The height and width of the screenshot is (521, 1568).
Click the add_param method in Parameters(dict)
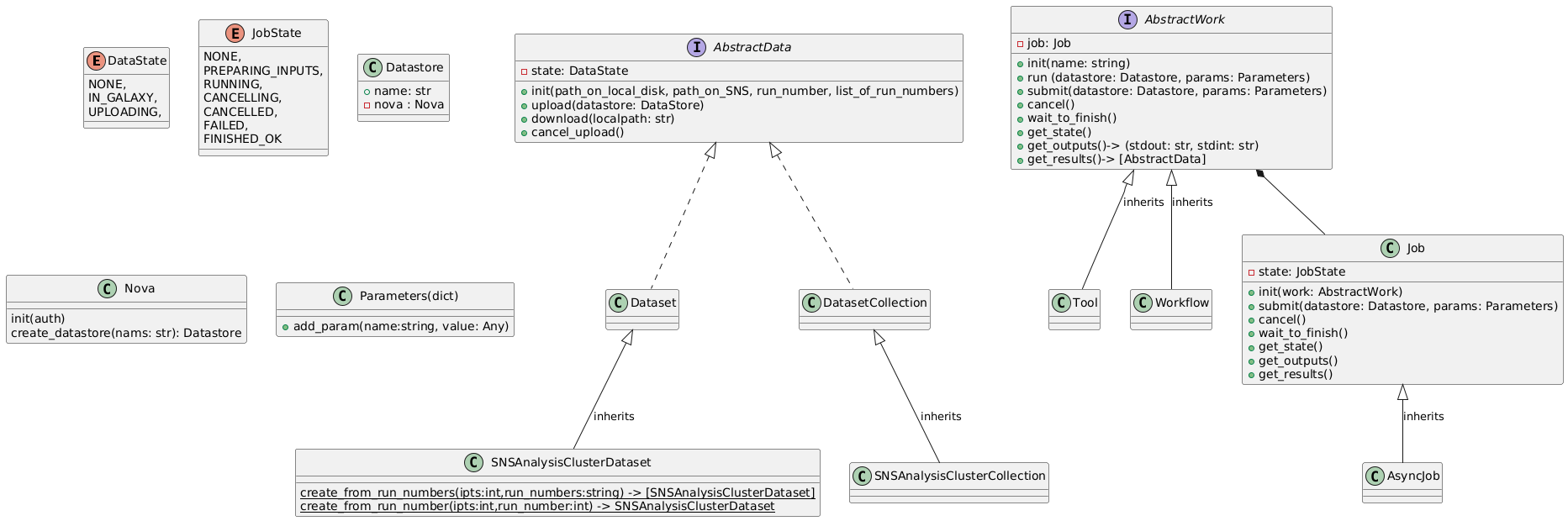(x=395, y=326)
